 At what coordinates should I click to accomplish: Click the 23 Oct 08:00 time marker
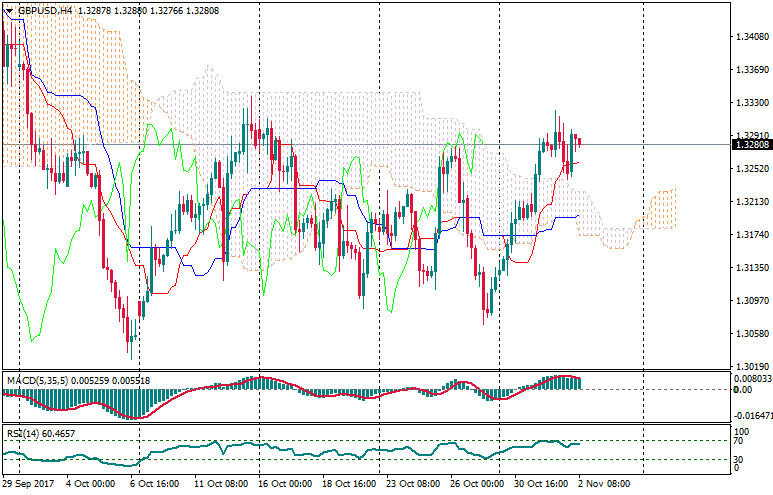(x=413, y=483)
